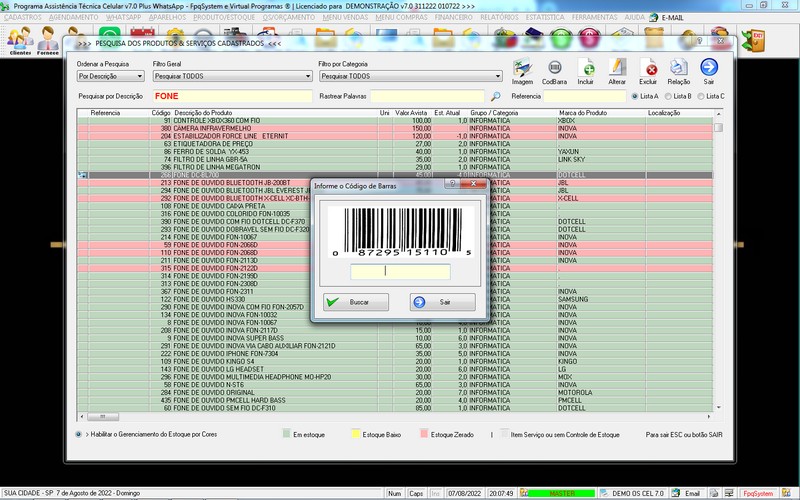
Task: Click the Valor Avista column header
Action: 412,113
